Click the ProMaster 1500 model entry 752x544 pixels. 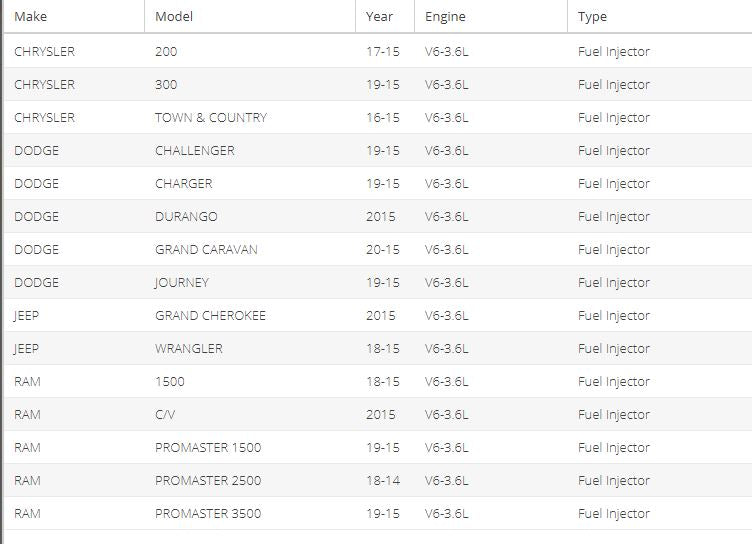[208, 448]
